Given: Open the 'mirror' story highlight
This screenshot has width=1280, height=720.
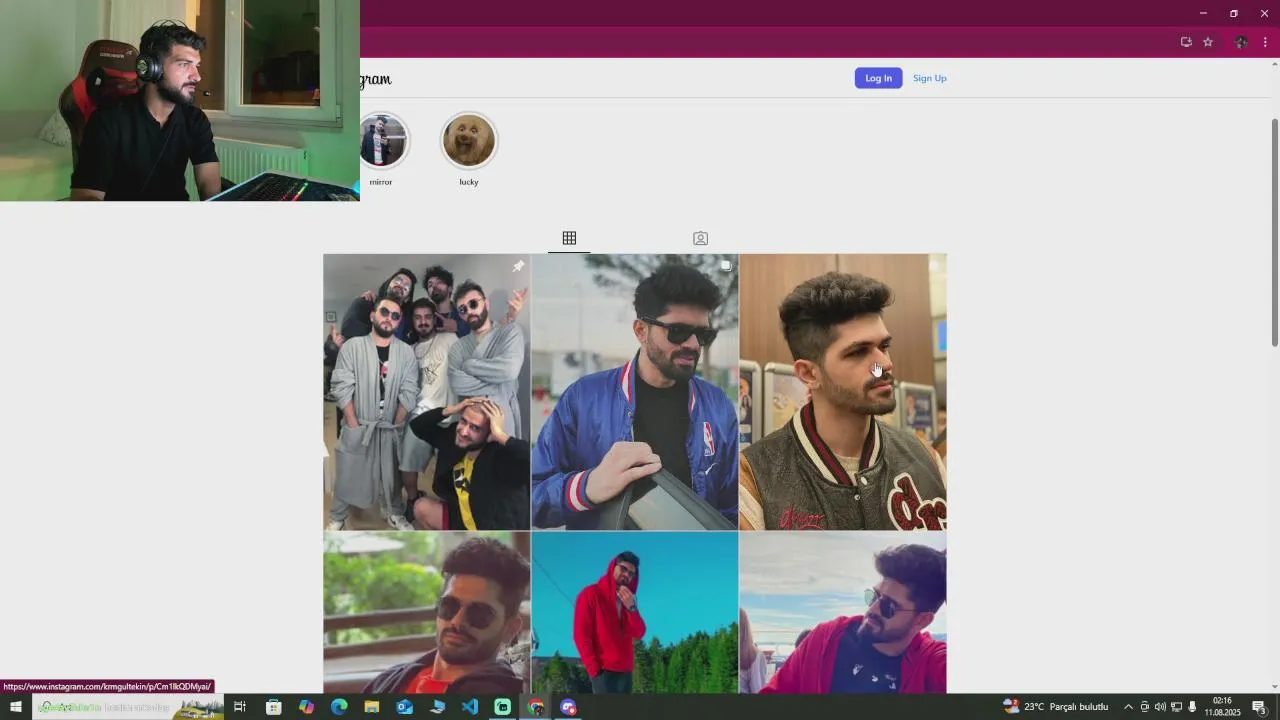Looking at the screenshot, I should 384,141.
